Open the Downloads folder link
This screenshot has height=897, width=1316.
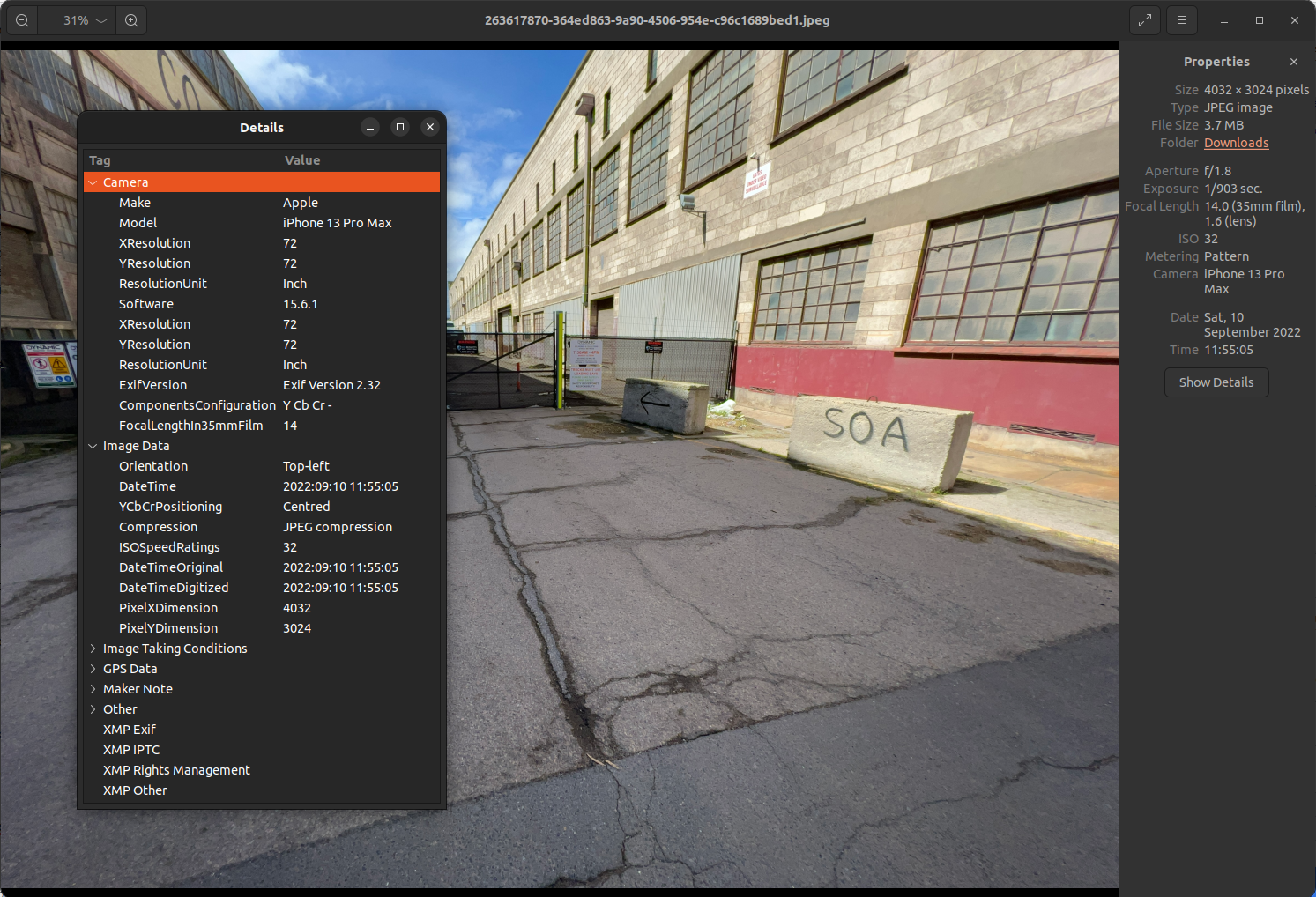pyautogui.click(x=1236, y=142)
